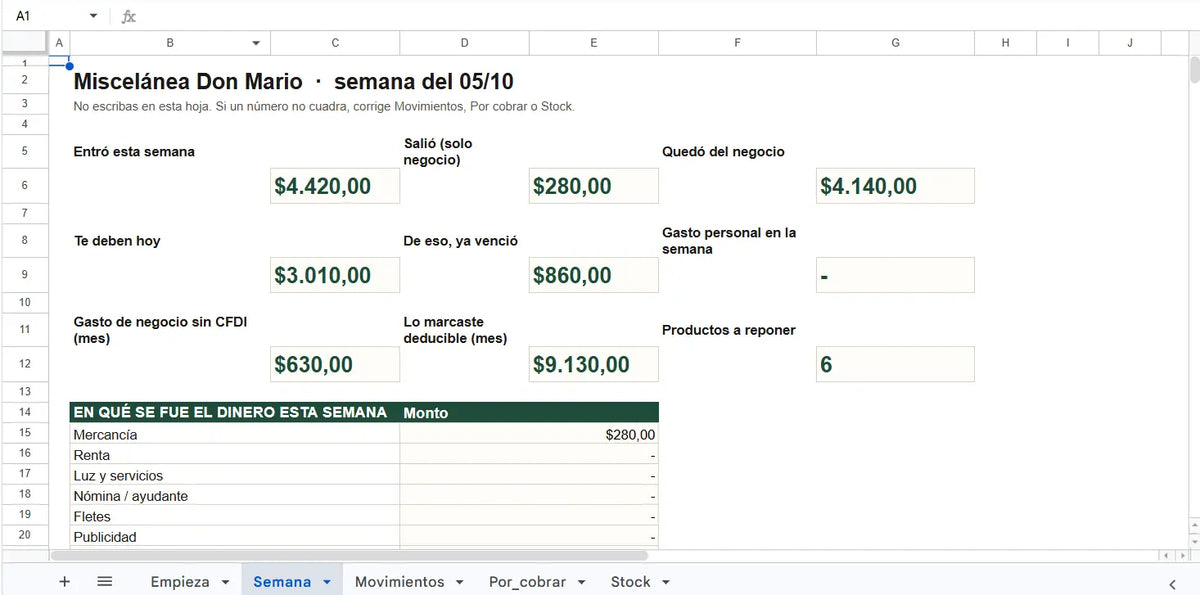Click 'Gasto personal en la semana' label

coord(729,241)
